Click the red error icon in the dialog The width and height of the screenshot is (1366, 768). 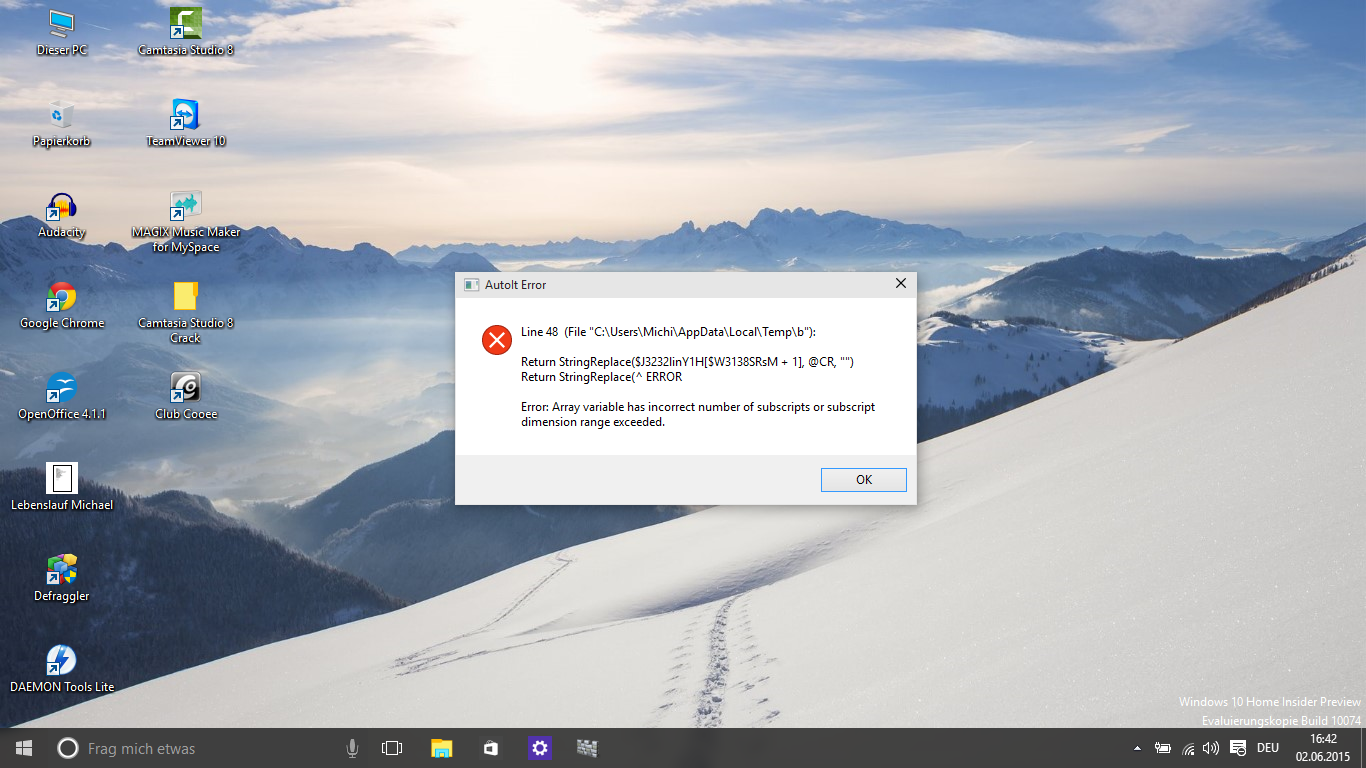point(497,340)
